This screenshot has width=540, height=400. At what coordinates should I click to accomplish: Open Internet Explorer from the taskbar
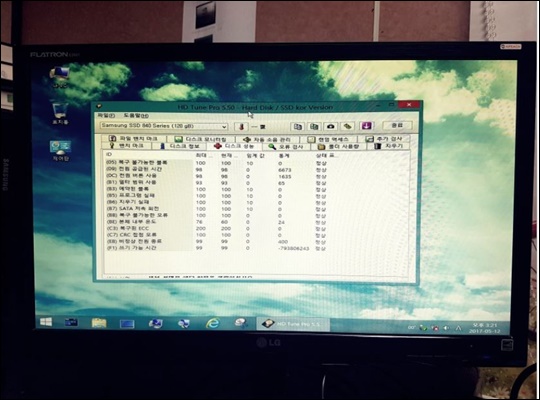click(213, 323)
